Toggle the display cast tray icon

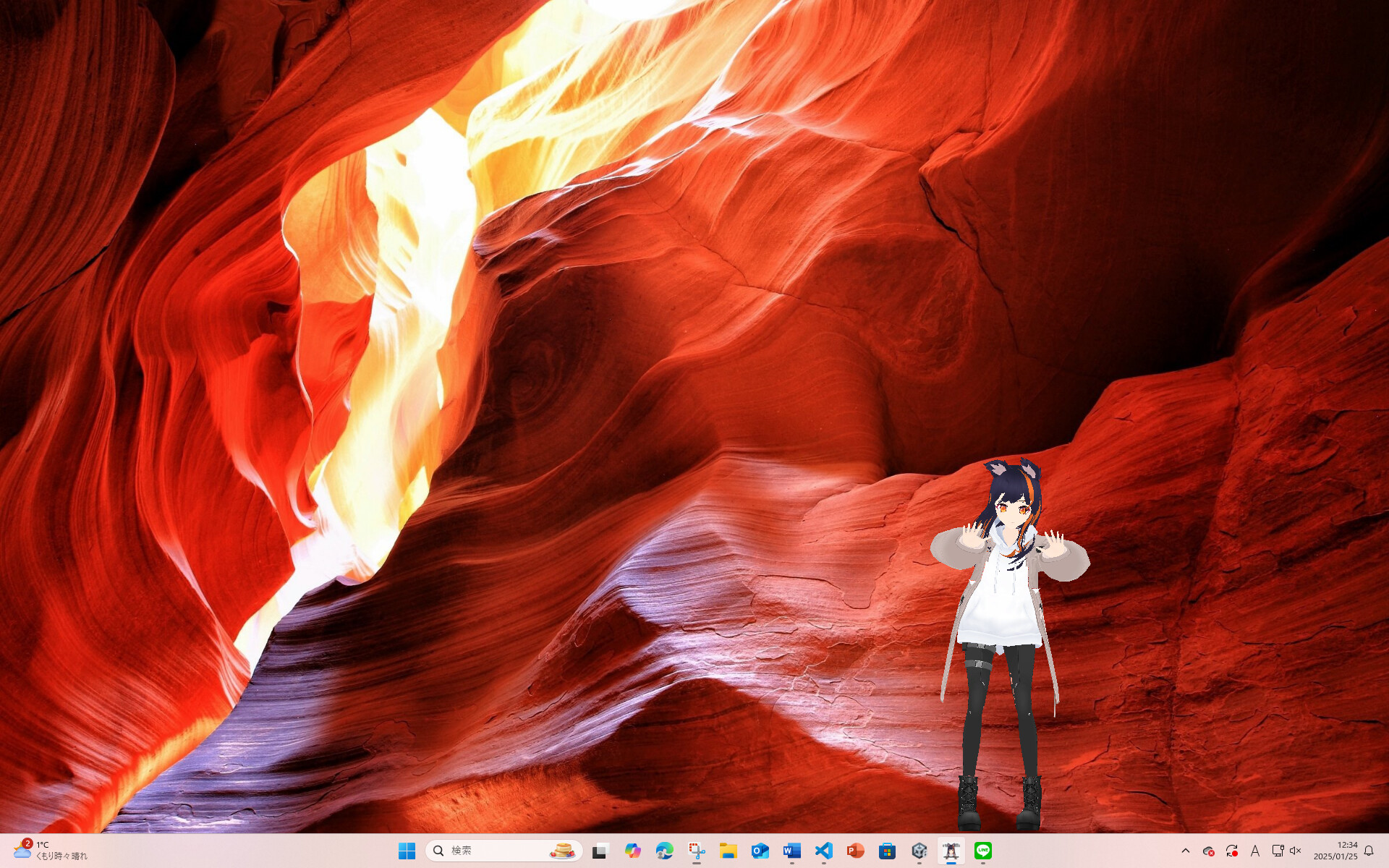click(x=1278, y=851)
